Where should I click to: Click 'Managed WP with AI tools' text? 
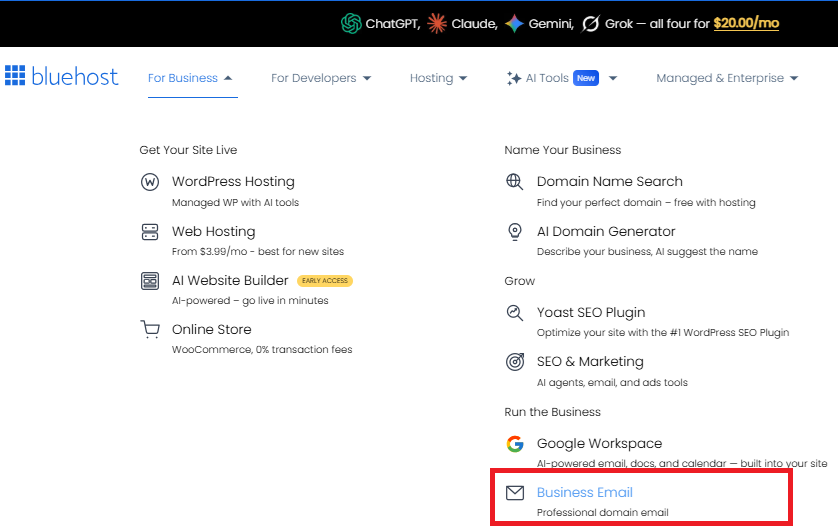235,203
